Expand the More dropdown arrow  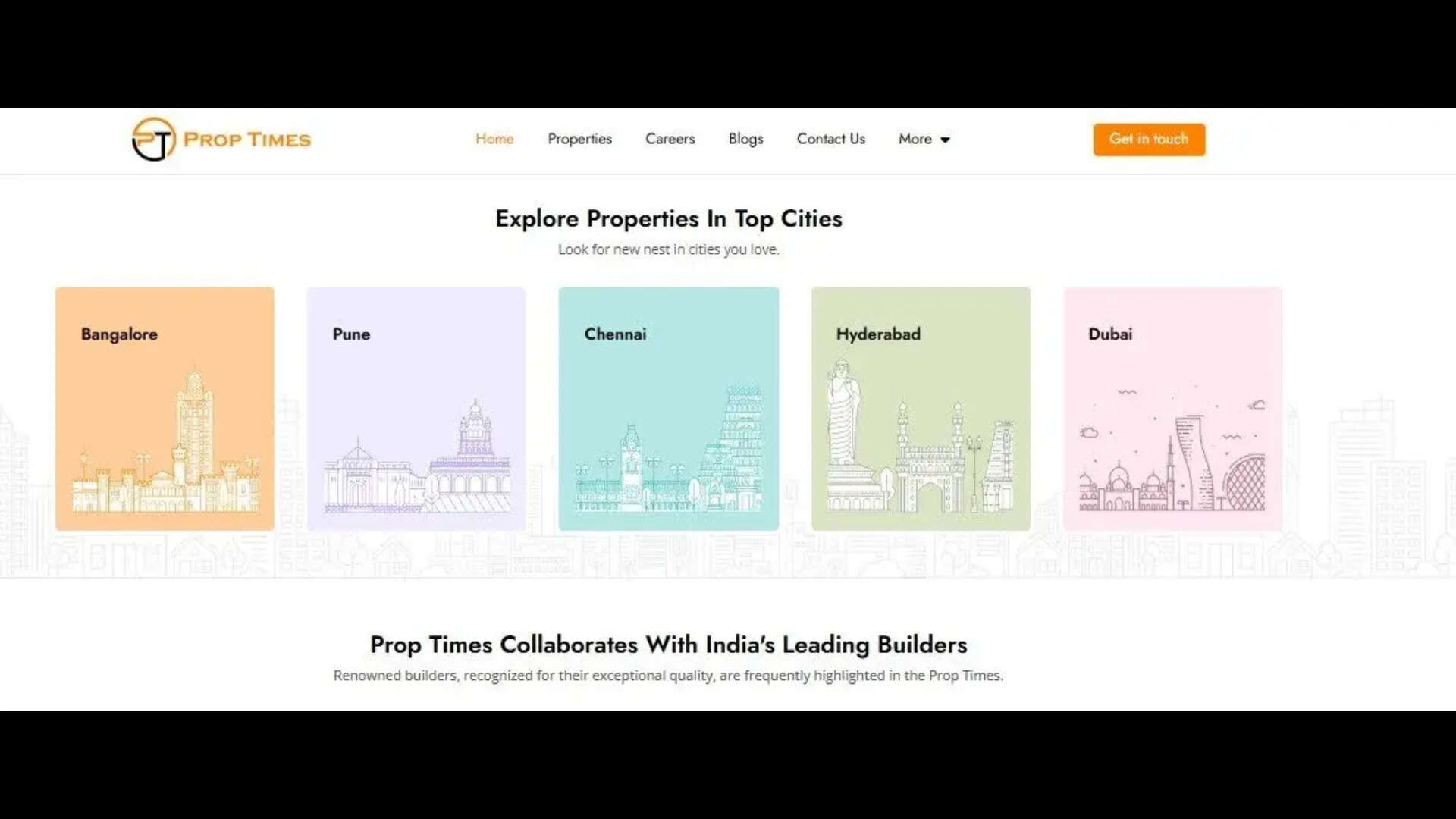[945, 140]
